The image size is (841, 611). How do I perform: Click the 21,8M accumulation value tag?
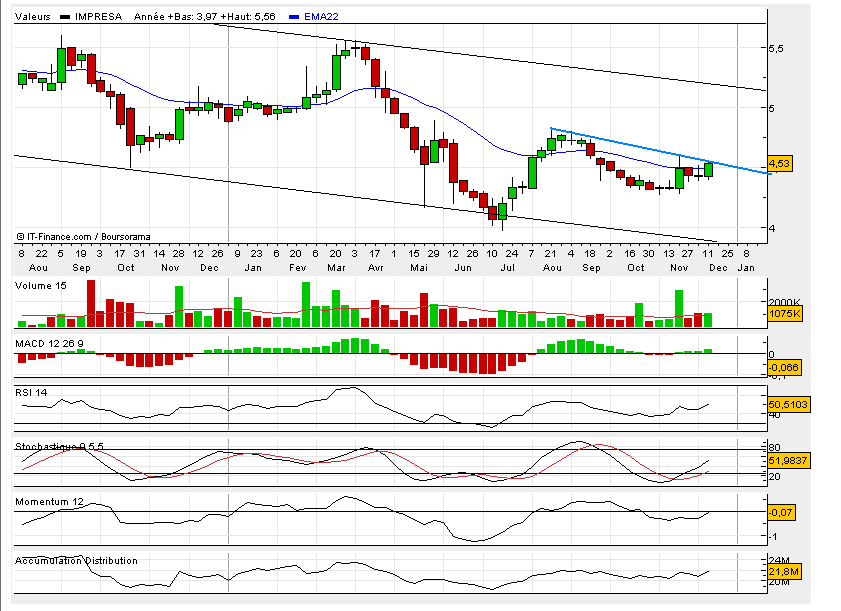784,572
